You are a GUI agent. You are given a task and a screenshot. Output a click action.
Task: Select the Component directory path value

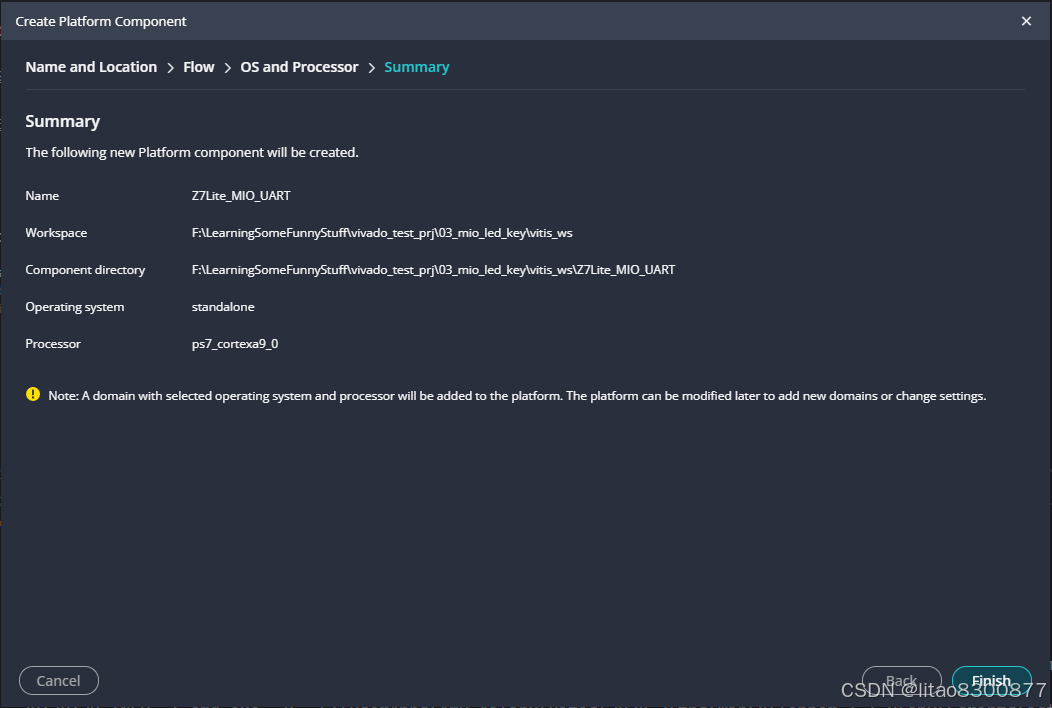433,270
